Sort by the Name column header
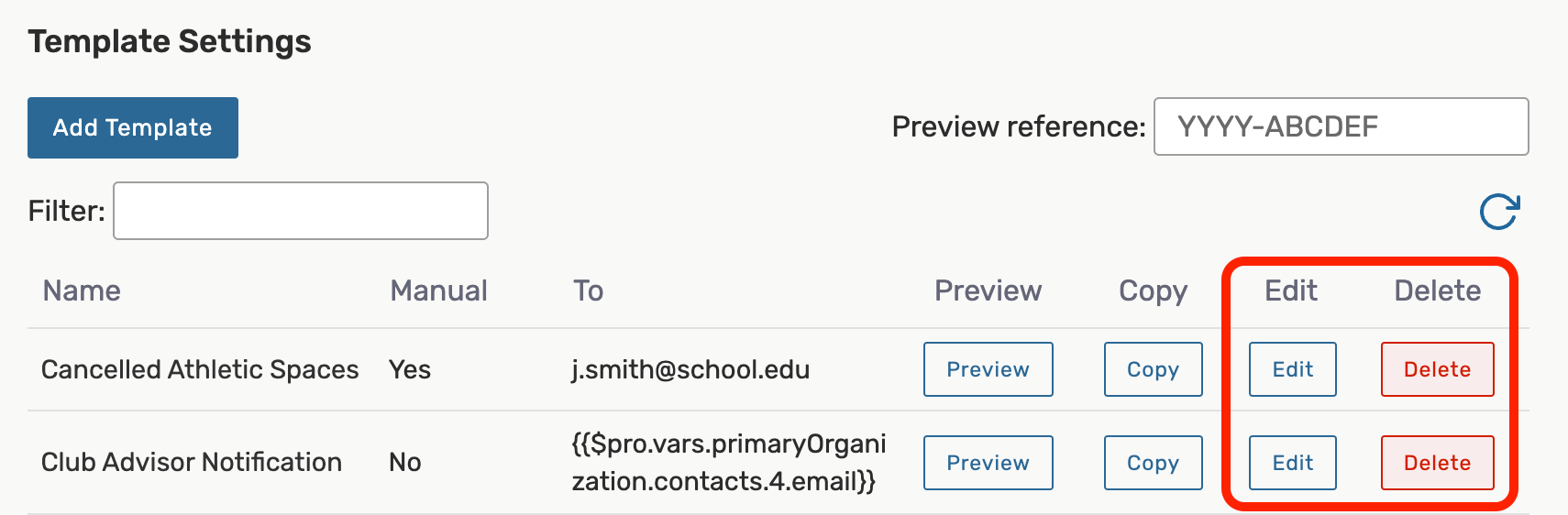 point(82,290)
